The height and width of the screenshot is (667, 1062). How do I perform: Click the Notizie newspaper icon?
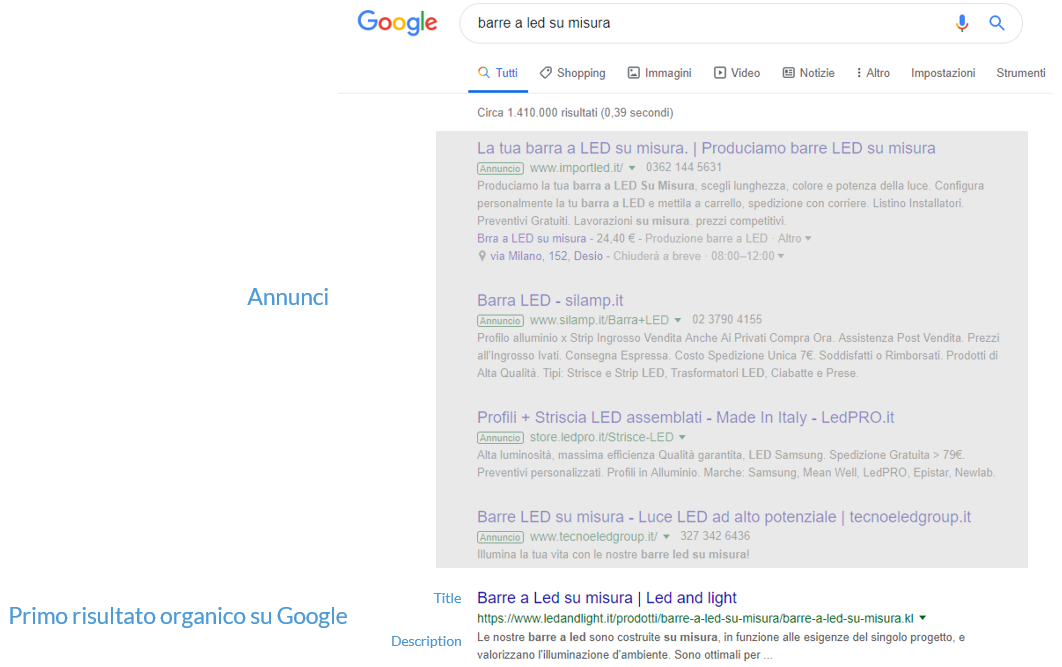(x=788, y=72)
